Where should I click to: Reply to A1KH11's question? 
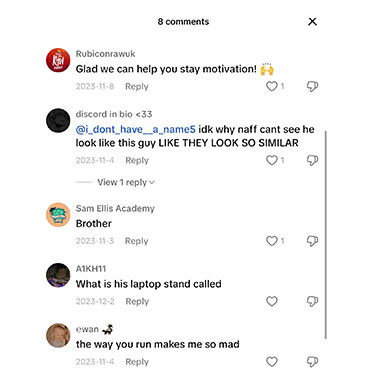point(137,301)
